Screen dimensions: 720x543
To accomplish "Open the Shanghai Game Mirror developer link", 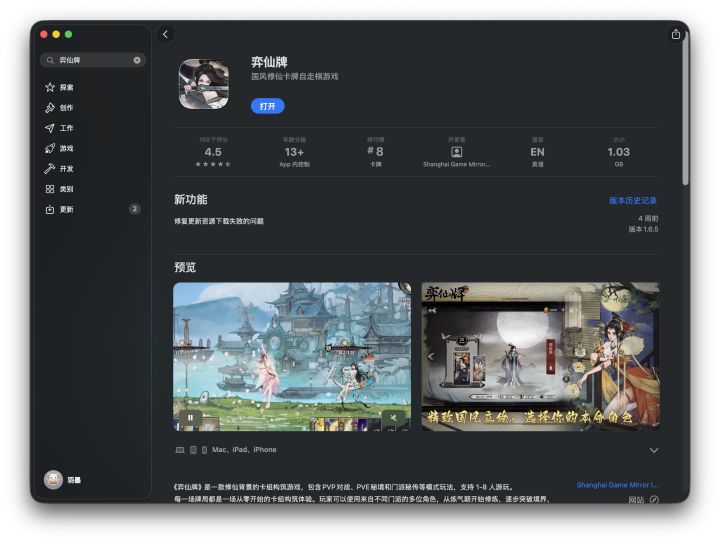I will 618,485.
